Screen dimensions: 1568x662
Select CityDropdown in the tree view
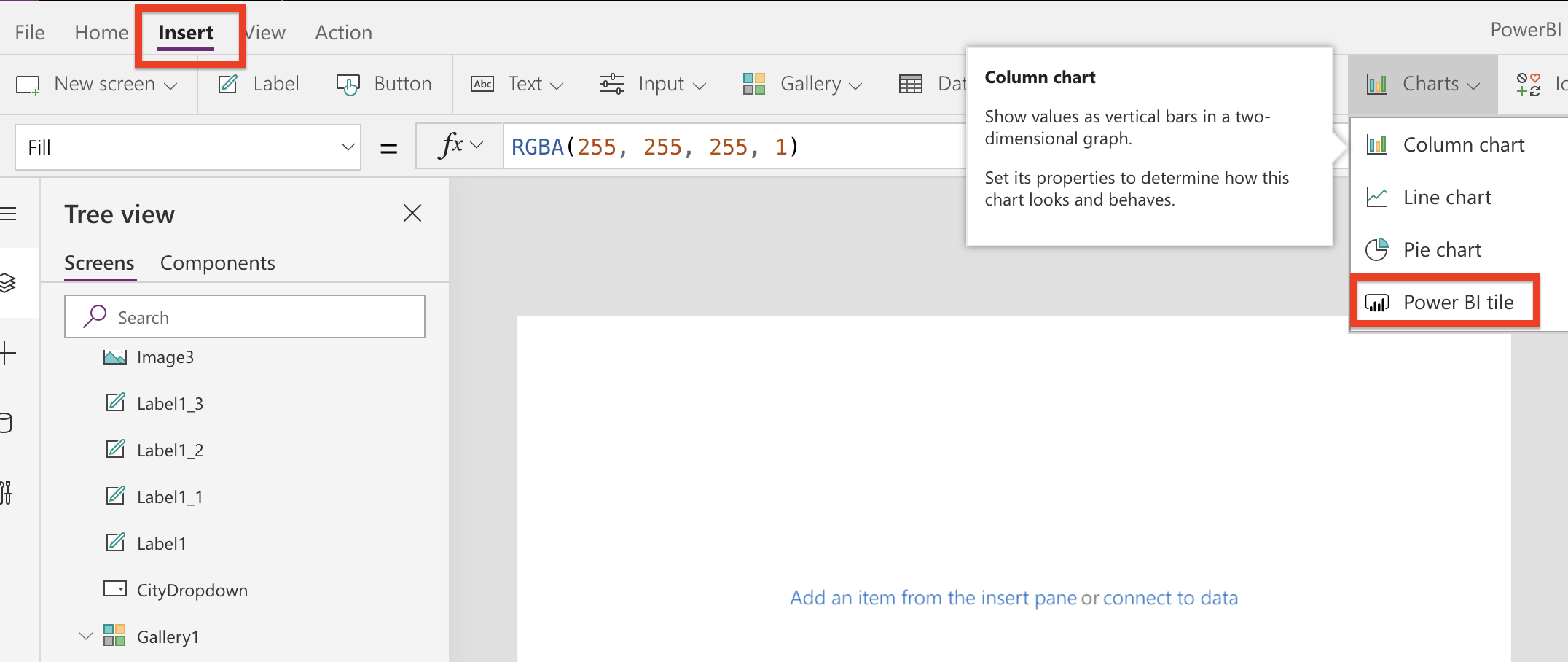[x=192, y=590]
